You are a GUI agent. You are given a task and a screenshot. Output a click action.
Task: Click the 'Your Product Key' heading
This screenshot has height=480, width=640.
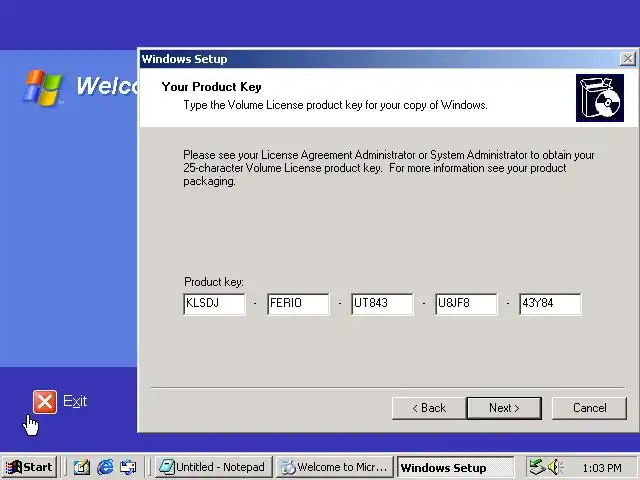211,87
